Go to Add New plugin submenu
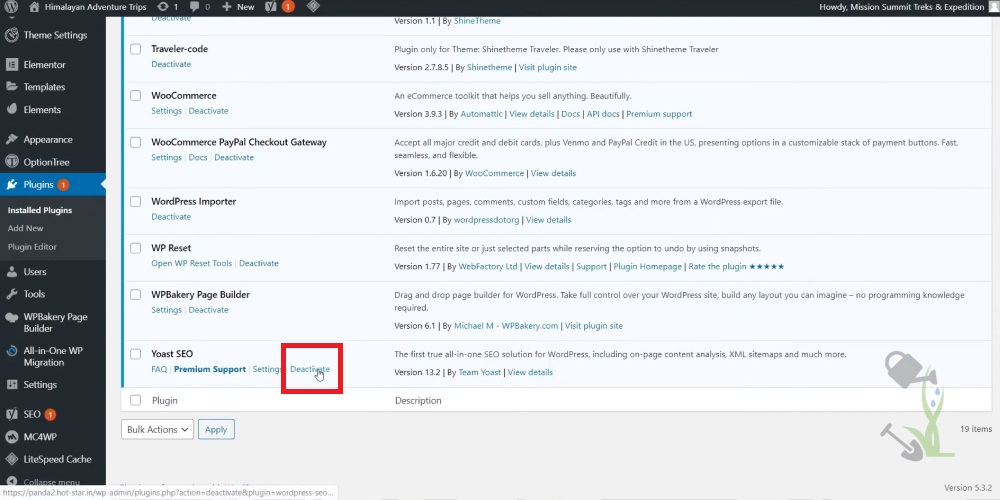 coord(25,228)
